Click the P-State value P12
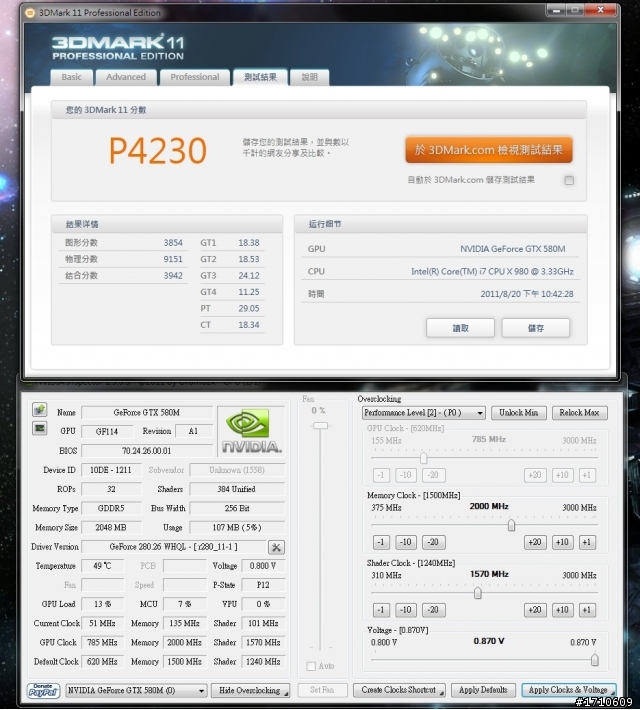This screenshot has width=640, height=710. (x=263, y=585)
